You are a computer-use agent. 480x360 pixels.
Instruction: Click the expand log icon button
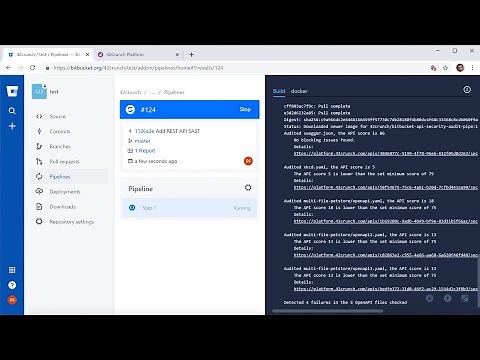(465, 298)
